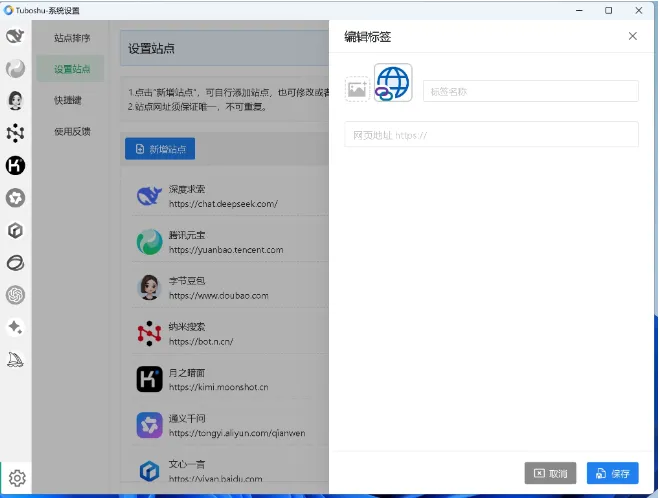Click https://tongyi.aliyun.com/qianwen URL text
The width and height of the screenshot is (660, 498).
click(x=237, y=433)
